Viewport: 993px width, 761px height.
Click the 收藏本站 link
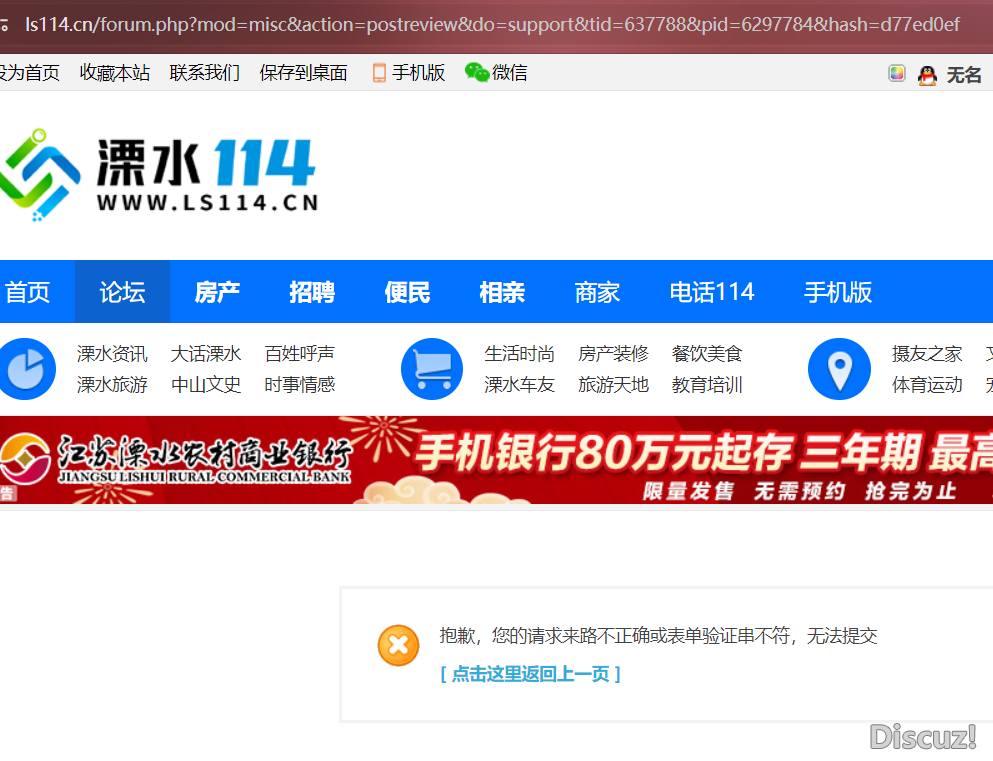coord(114,72)
